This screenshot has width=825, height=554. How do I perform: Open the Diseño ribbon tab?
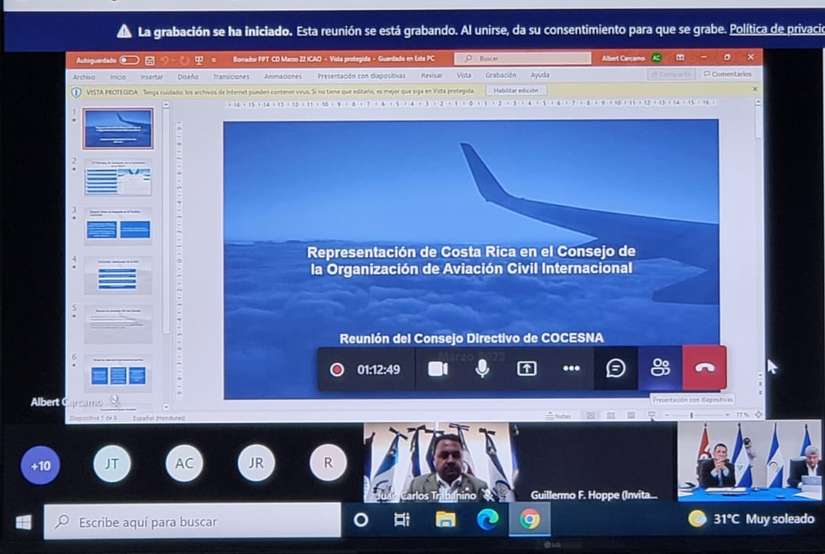coord(188,76)
